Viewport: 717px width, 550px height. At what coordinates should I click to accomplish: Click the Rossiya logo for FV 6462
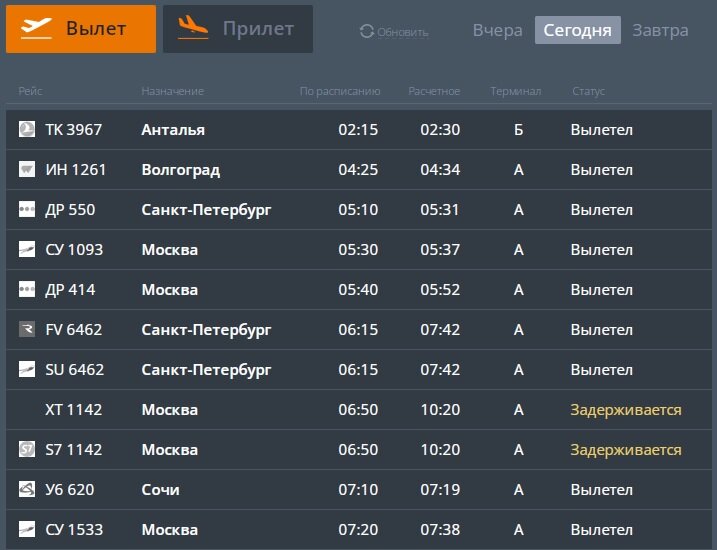(x=27, y=329)
